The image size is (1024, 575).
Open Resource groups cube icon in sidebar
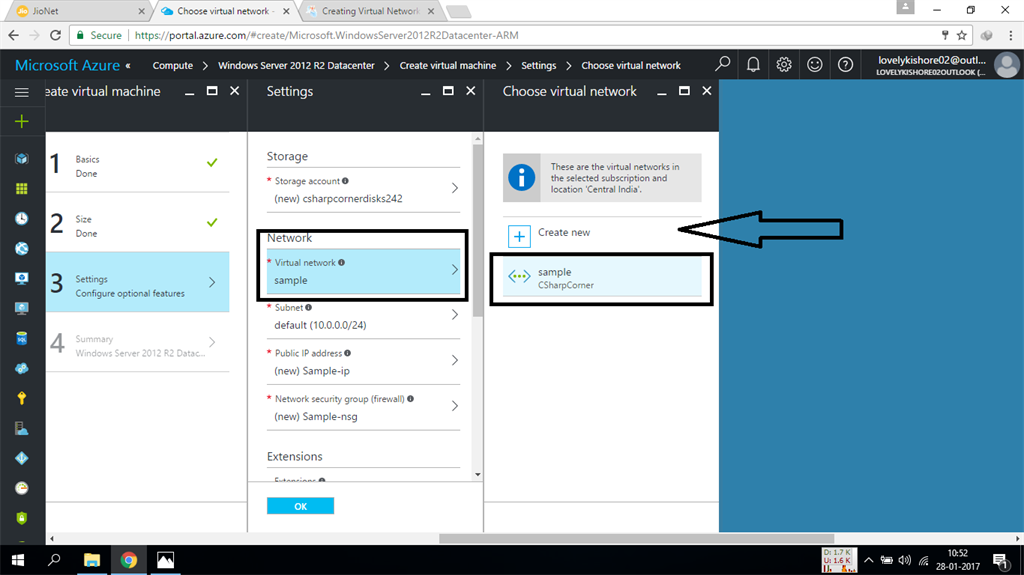pyautogui.click(x=22, y=159)
